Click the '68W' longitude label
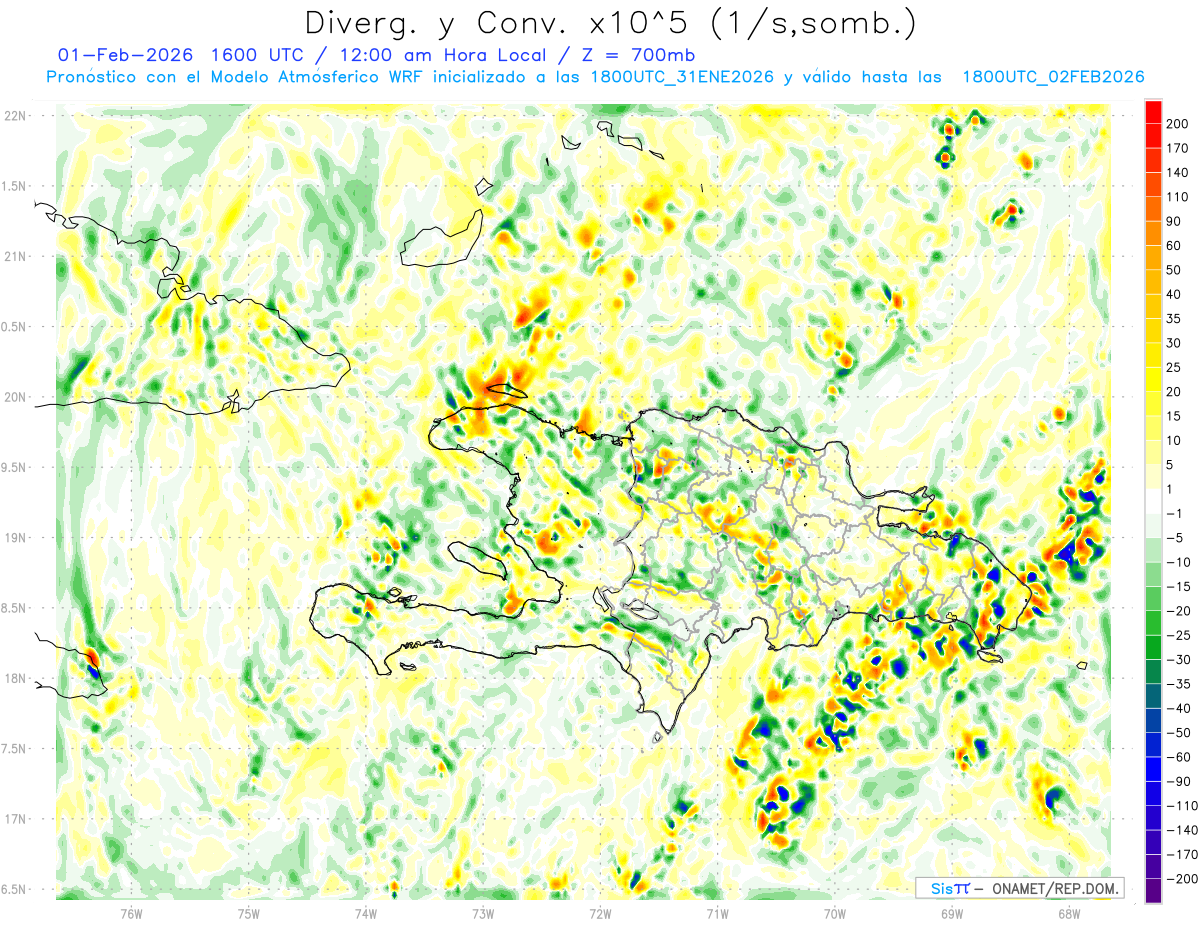 coord(1069,913)
